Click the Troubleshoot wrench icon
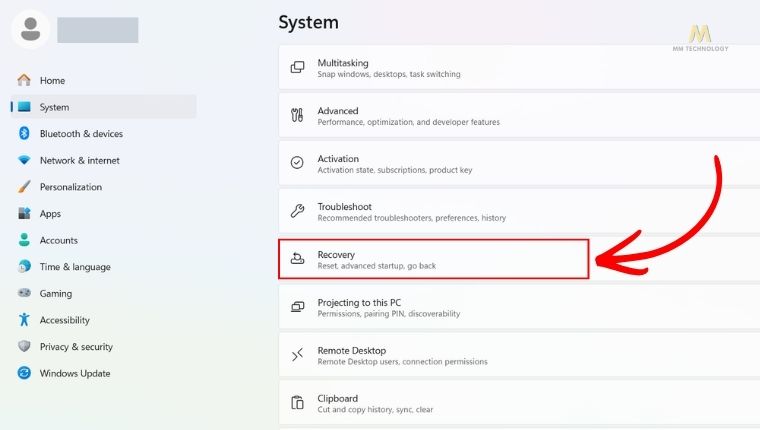This screenshot has height=430, width=760. (x=297, y=211)
